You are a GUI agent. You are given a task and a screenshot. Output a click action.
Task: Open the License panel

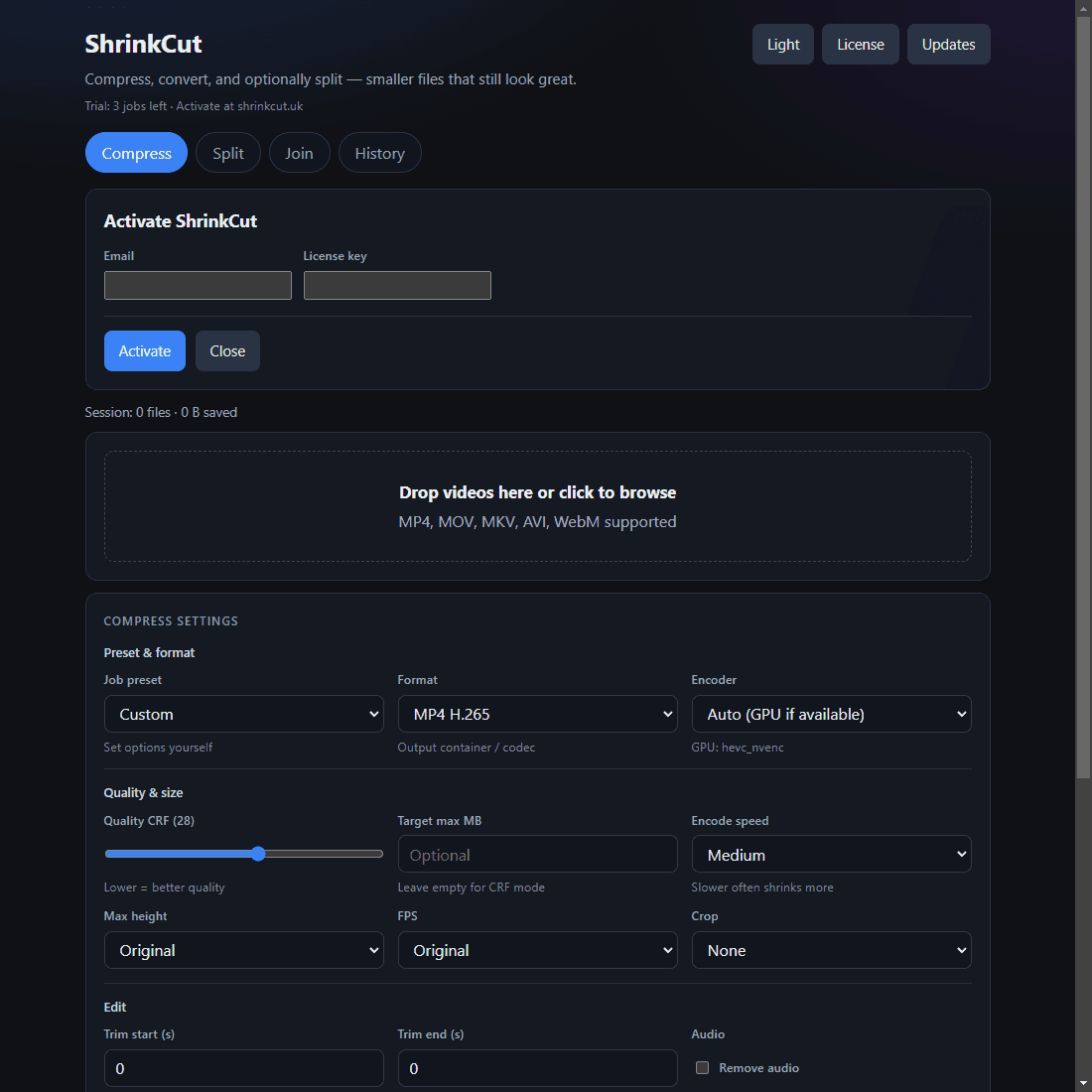[860, 45]
